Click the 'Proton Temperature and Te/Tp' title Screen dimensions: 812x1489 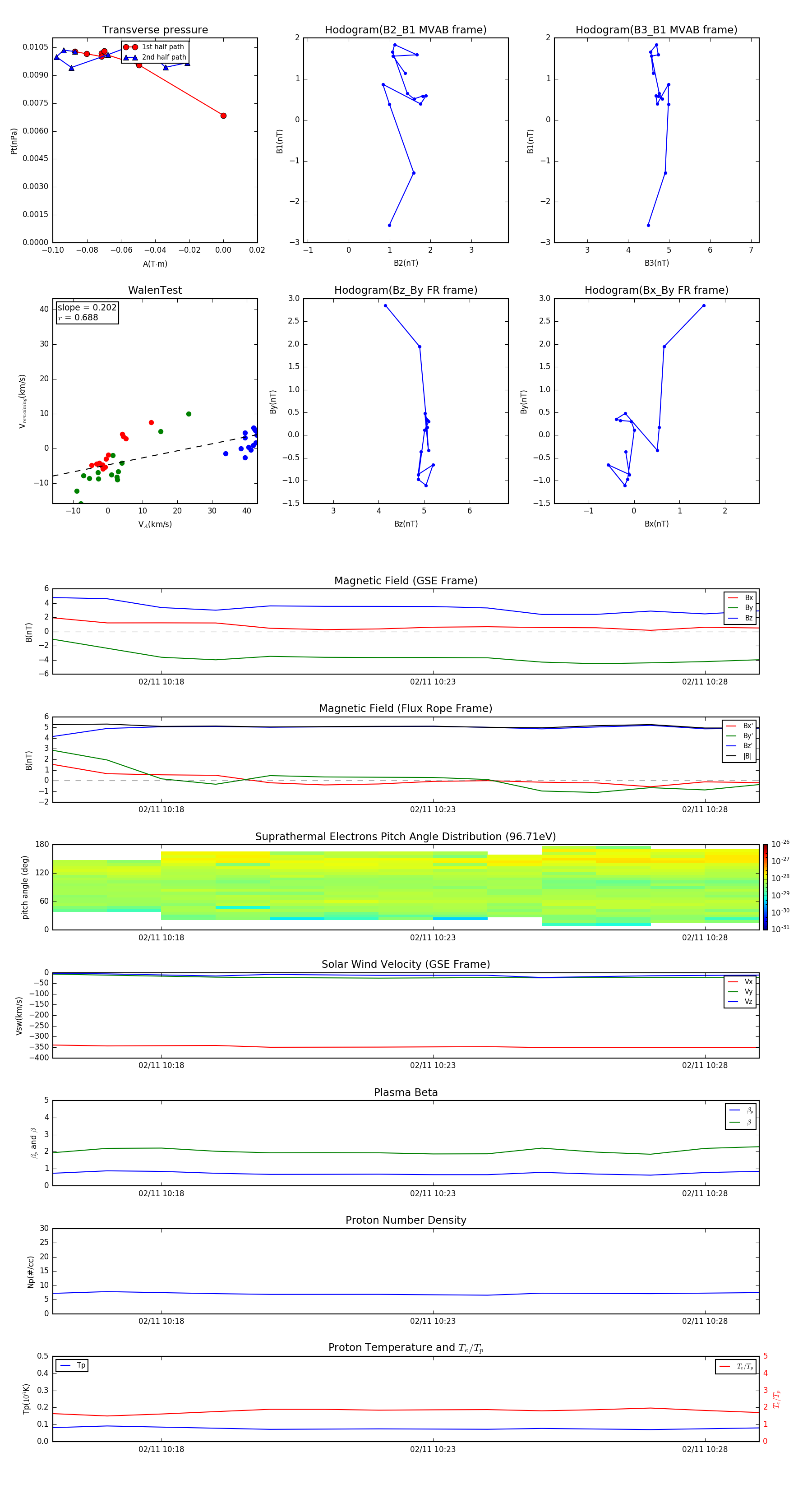(x=406, y=1347)
